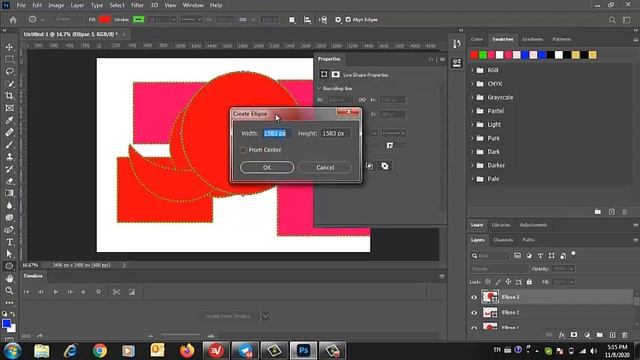Hide the second Ellipse layer
This screenshot has height=360, width=640.
coord(474,313)
